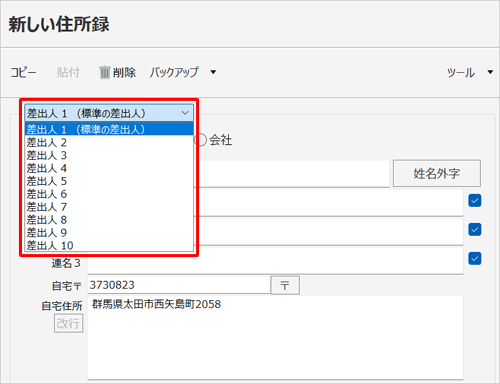Viewport: 500px width, 384px height.
Task: Select 差出人 9 entry
Action: tap(109, 233)
